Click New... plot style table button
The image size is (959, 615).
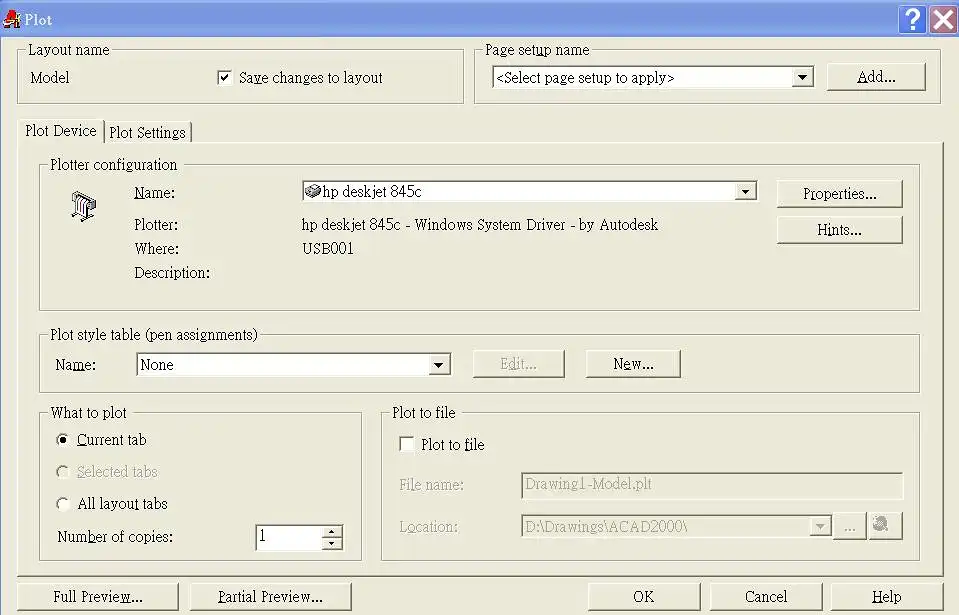[x=633, y=364]
